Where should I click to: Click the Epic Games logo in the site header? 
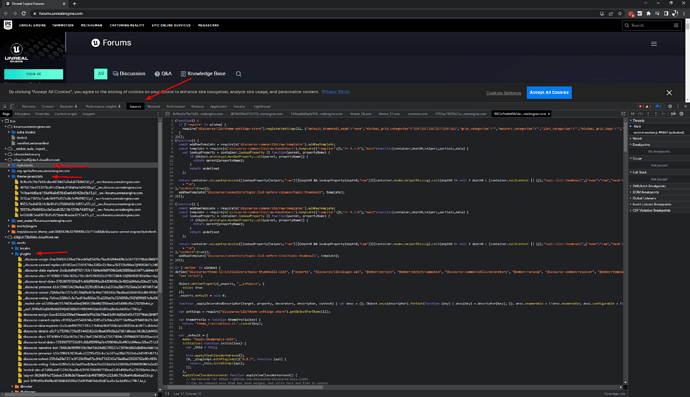(x=8, y=25)
